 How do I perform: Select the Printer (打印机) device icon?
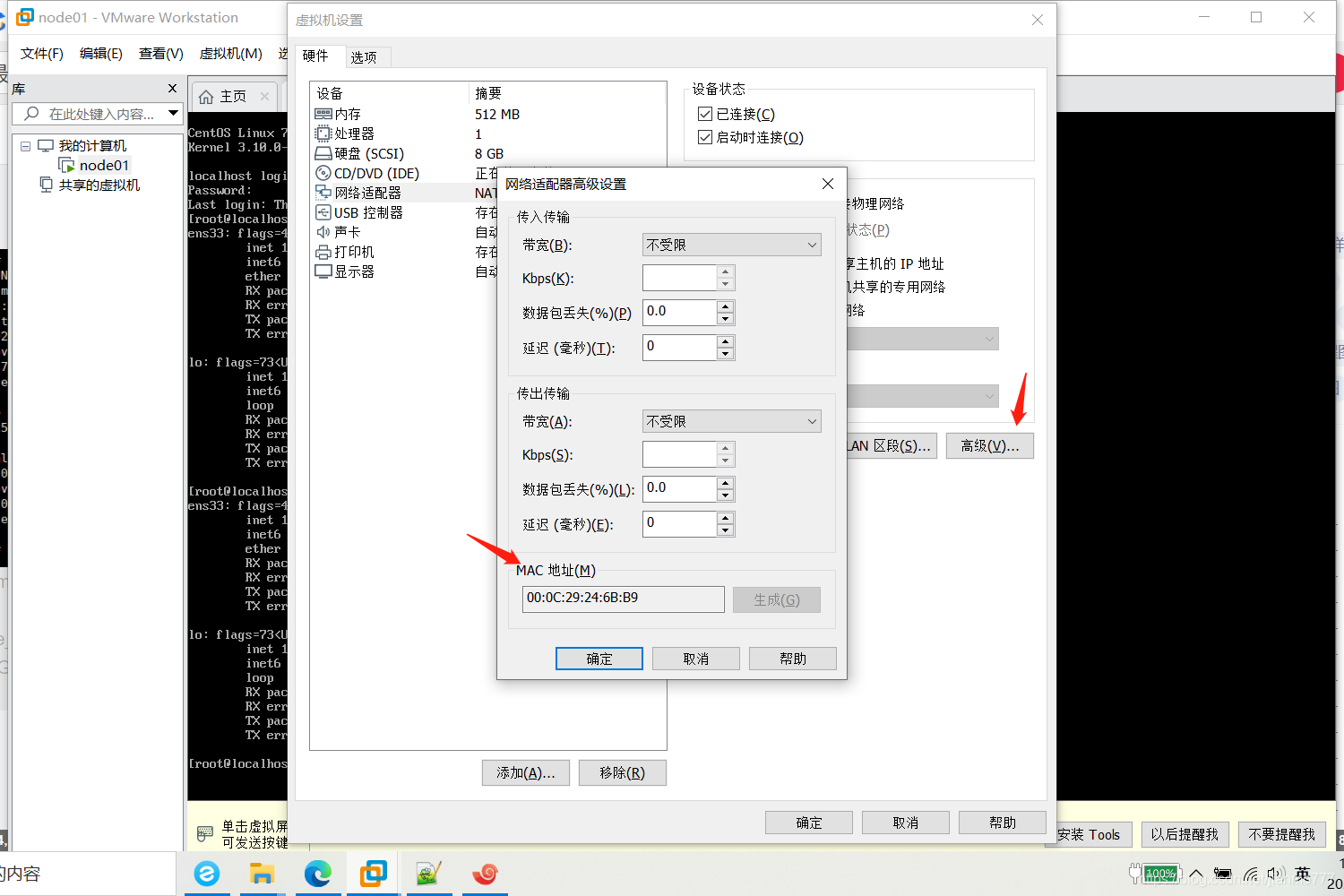point(323,252)
